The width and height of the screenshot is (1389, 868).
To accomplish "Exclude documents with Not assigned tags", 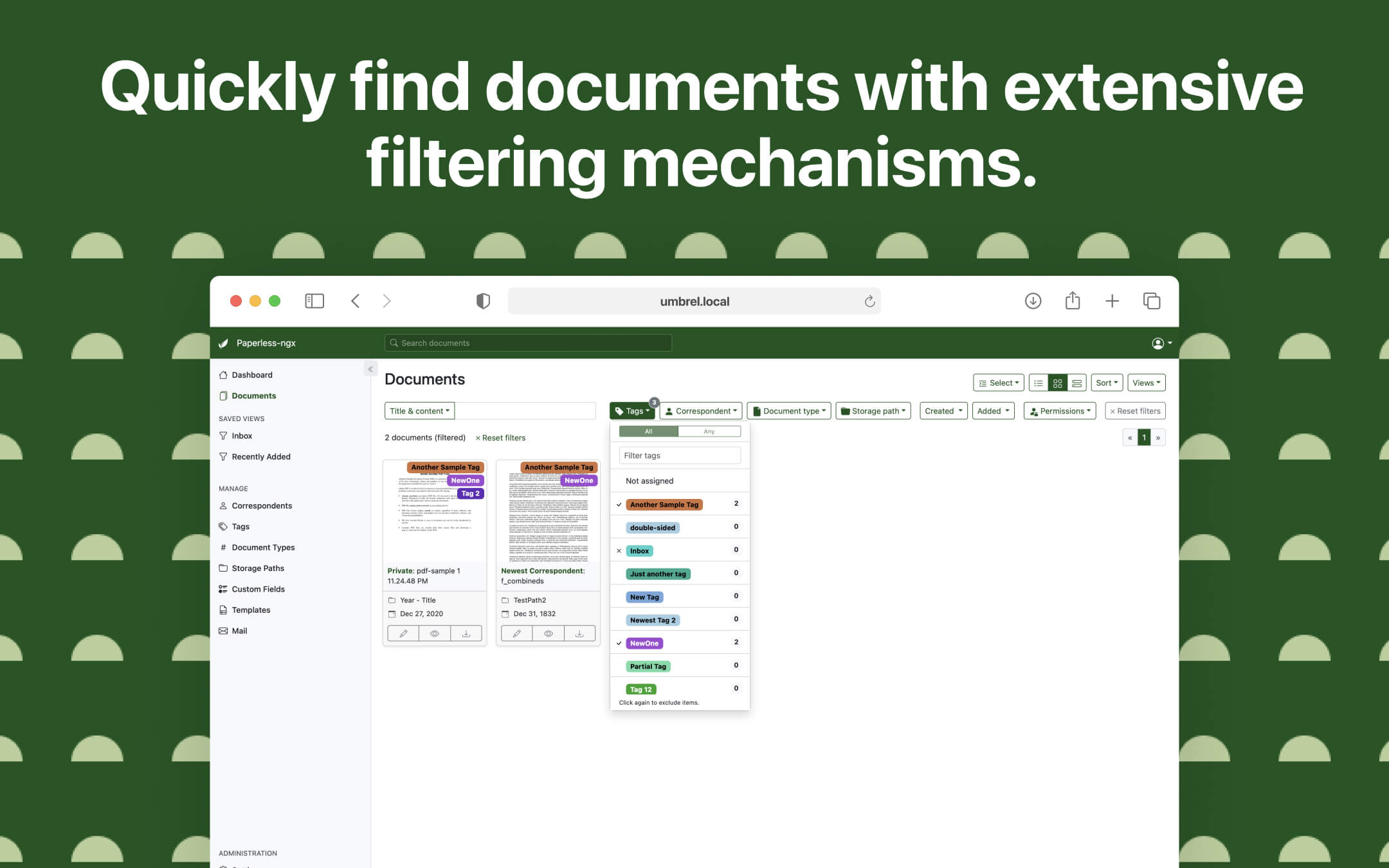I will [x=649, y=480].
